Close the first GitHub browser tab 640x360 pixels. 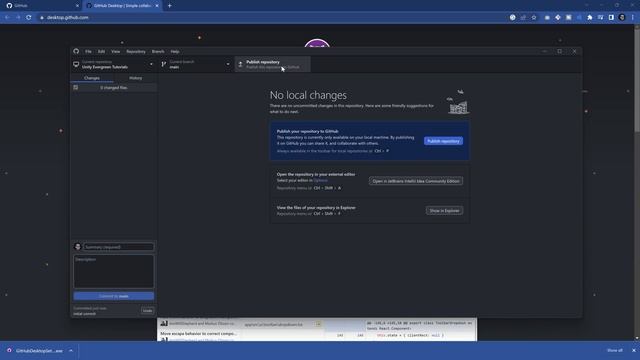click(x=78, y=6)
